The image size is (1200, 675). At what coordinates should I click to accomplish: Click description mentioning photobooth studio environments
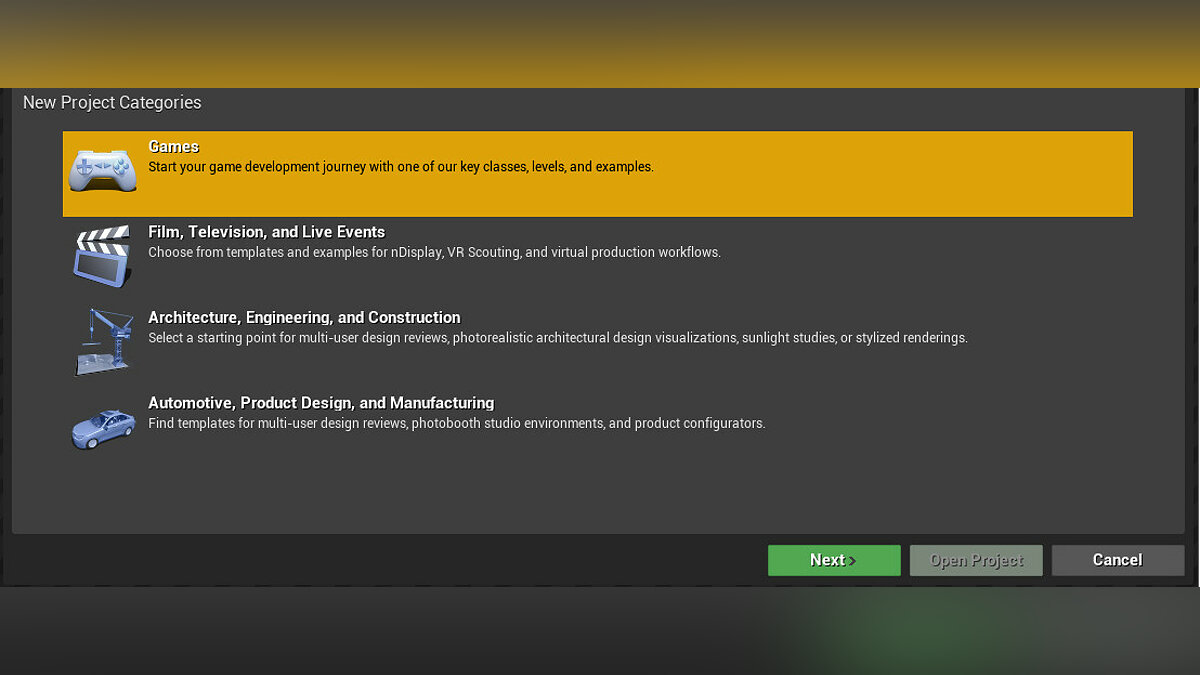point(456,423)
